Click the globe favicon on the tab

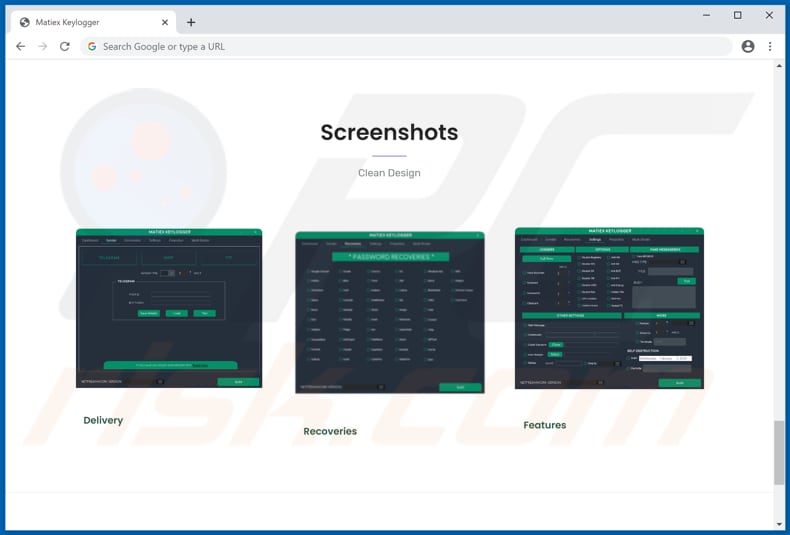(24, 22)
